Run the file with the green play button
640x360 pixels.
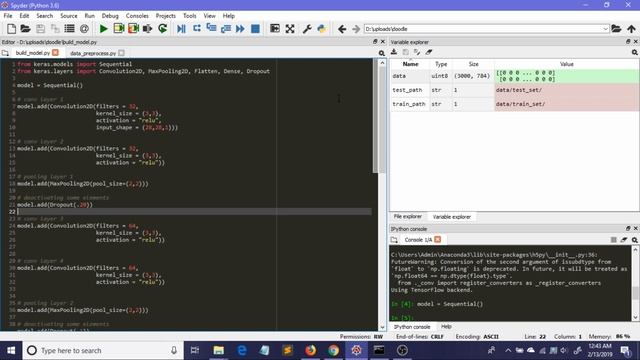pyautogui.click(x=104, y=29)
